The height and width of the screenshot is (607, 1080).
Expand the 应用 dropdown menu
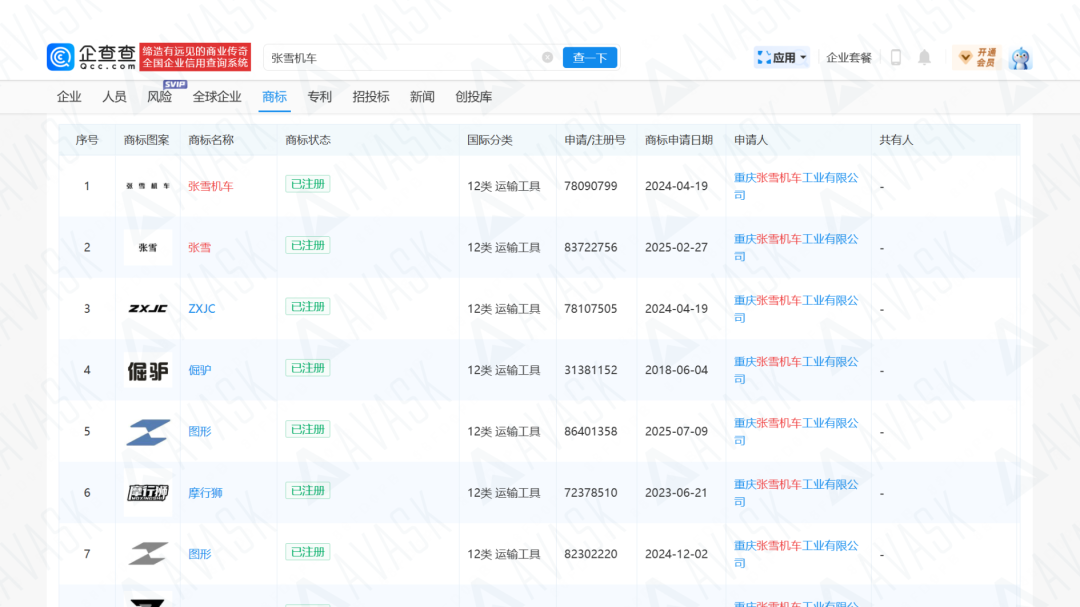pyautogui.click(x=782, y=58)
